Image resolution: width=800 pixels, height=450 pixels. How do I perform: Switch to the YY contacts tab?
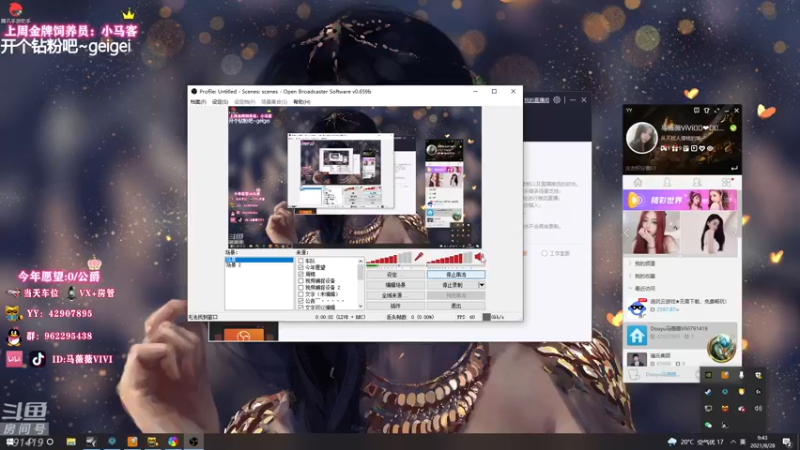[x=667, y=182]
